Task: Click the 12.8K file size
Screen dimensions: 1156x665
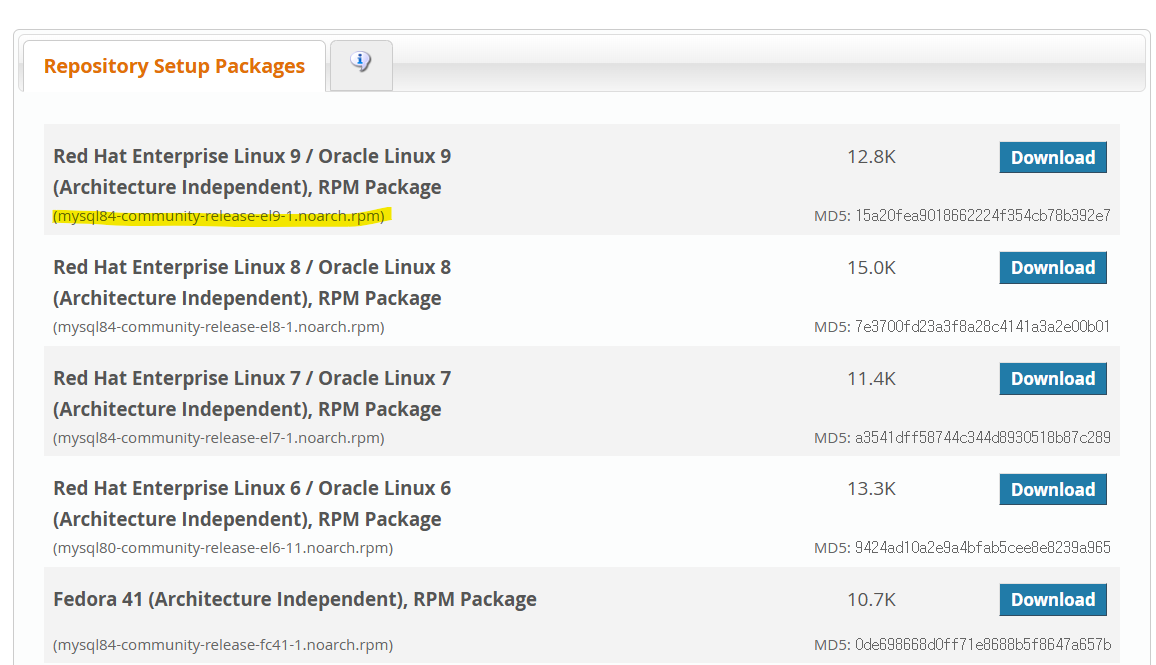Action: click(x=871, y=156)
